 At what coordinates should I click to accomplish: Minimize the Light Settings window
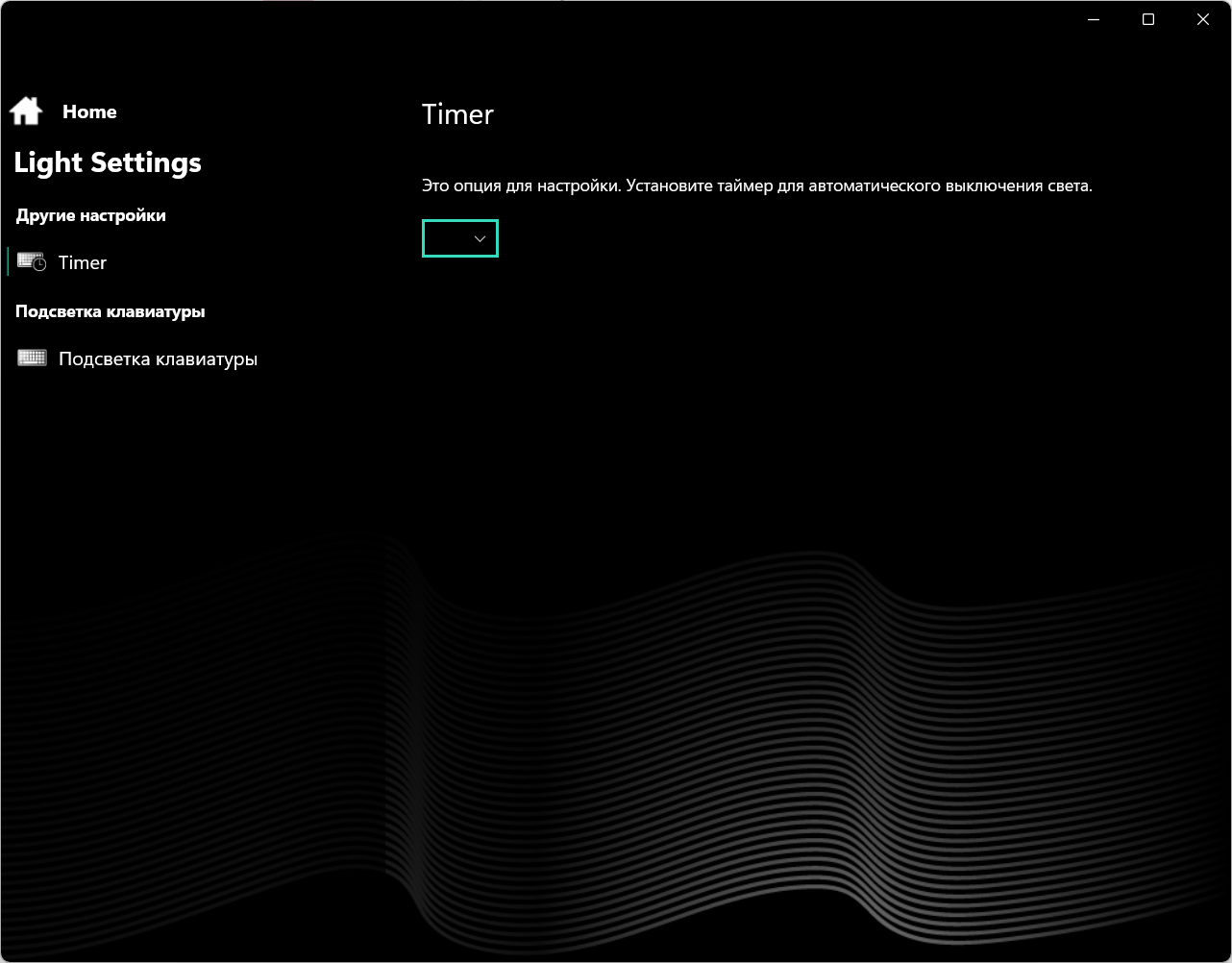point(1094,19)
